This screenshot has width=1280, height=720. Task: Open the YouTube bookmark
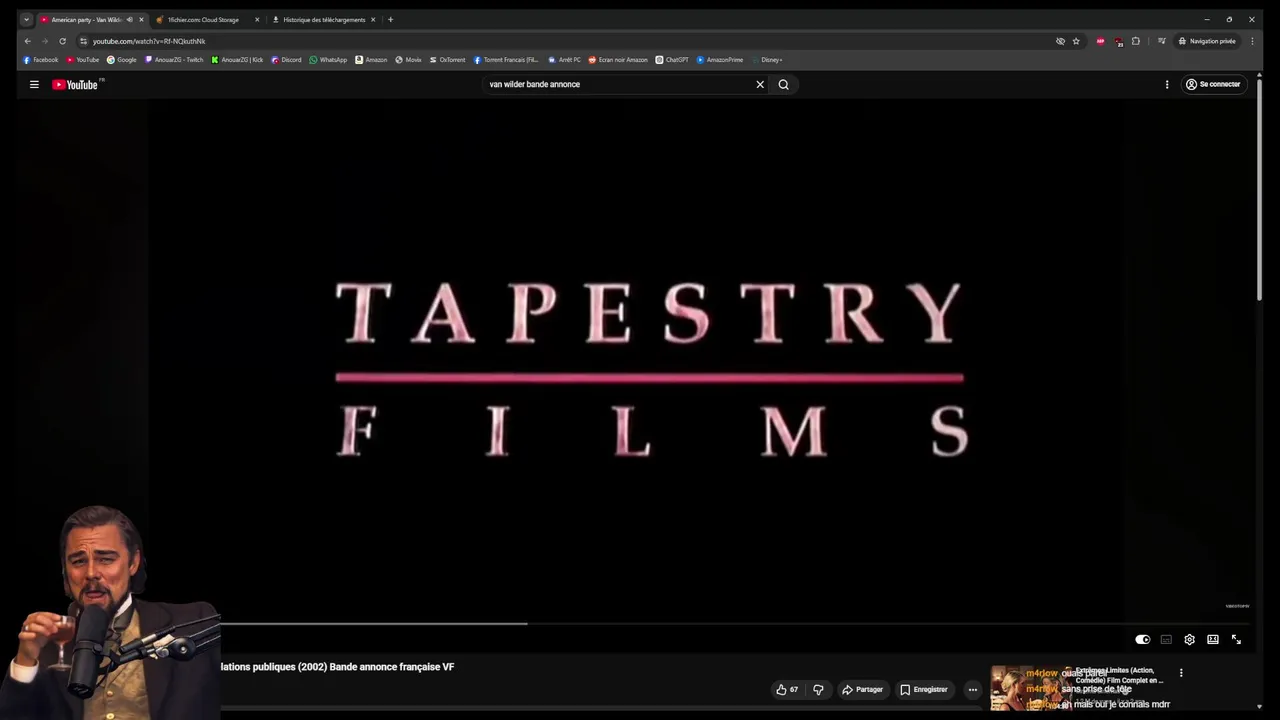pyautogui.click(x=83, y=60)
